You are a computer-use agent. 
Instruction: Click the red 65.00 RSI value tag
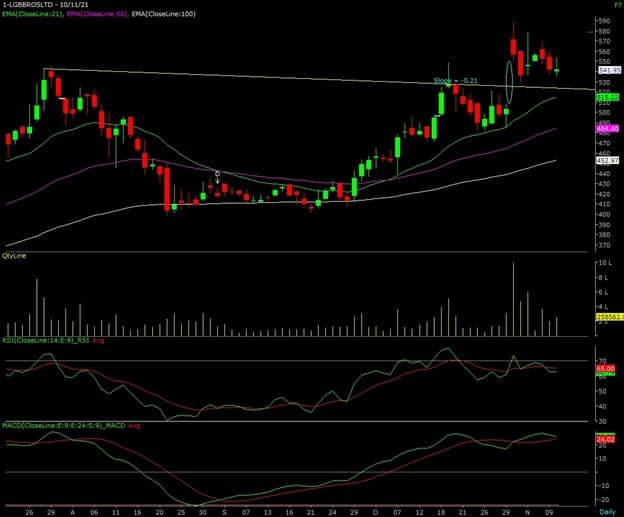tap(605, 368)
